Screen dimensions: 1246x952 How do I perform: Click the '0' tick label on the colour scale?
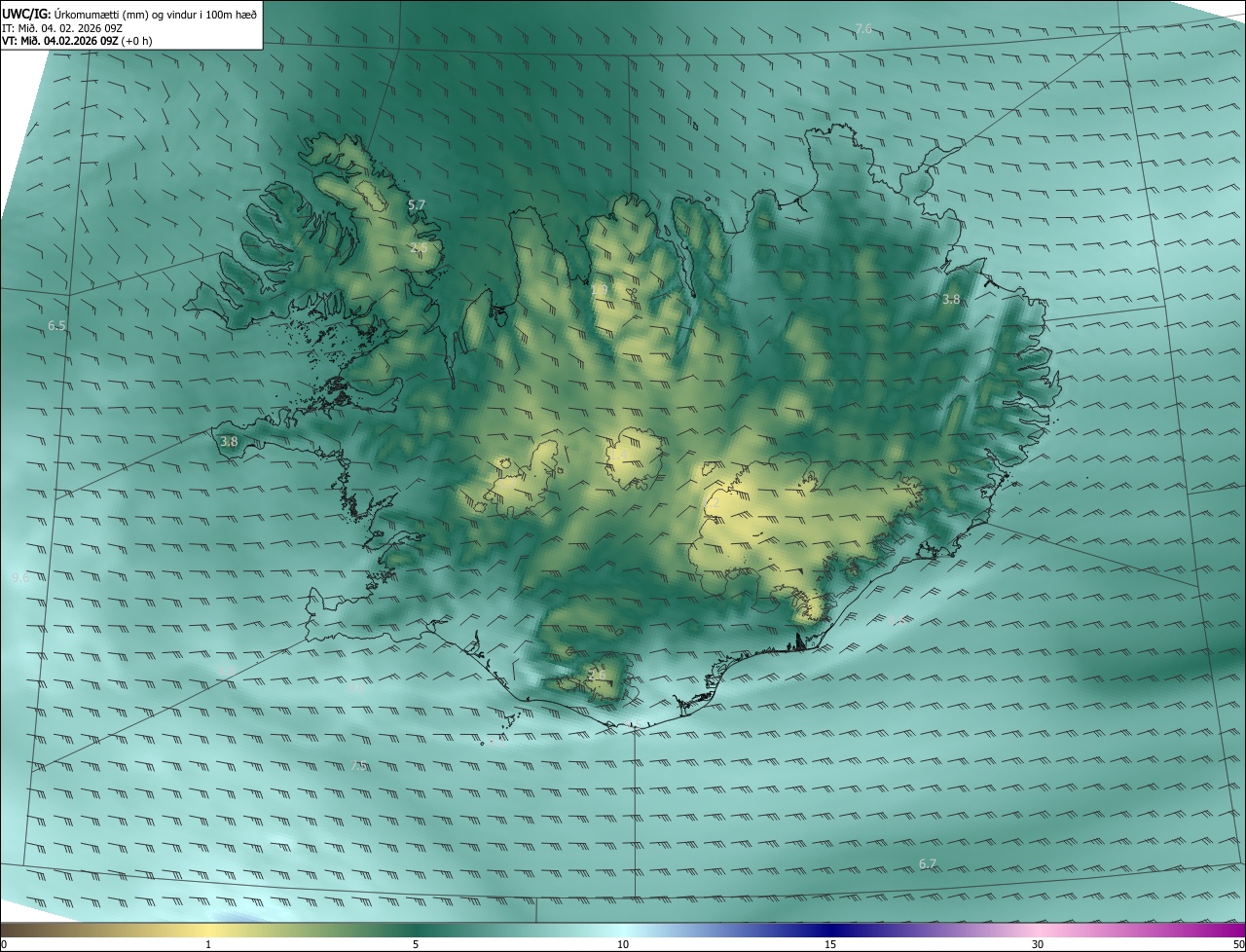pos(4,944)
